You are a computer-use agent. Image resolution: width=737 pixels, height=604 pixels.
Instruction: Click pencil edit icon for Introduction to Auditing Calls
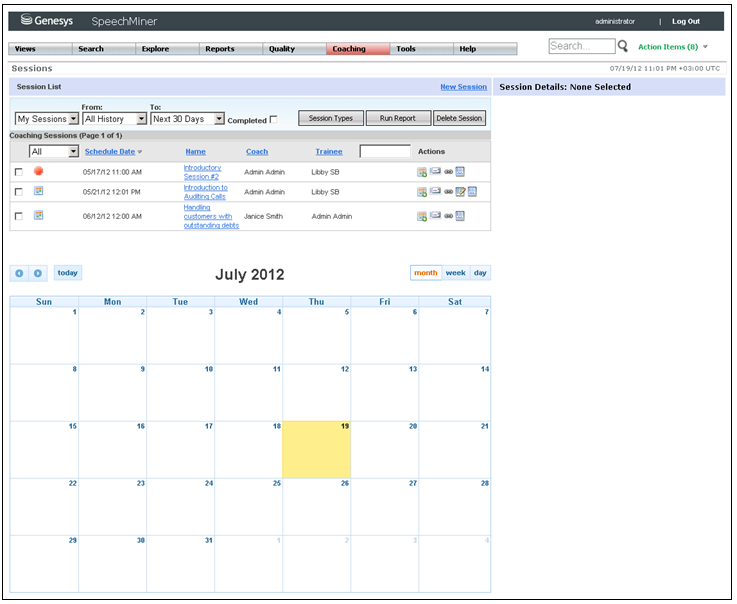460,191
